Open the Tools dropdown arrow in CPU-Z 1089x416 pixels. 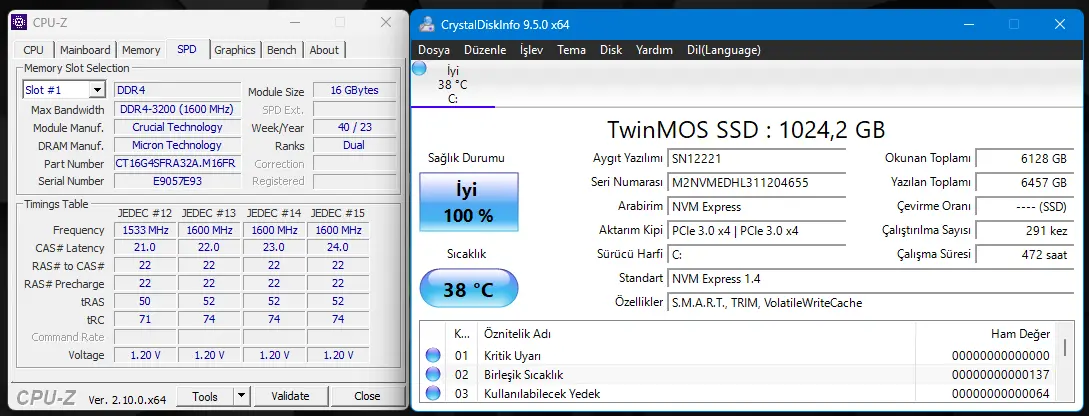tap(241, 397)
